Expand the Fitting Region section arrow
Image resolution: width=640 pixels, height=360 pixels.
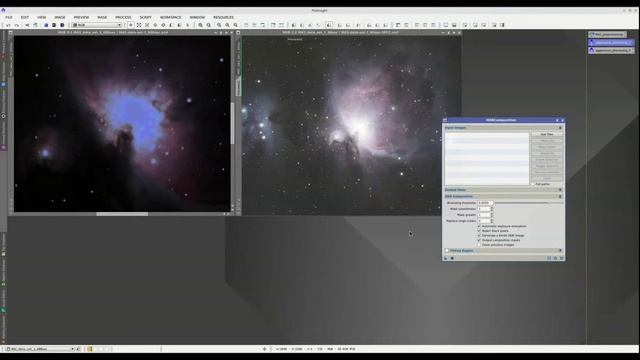[x=560, y=251]
